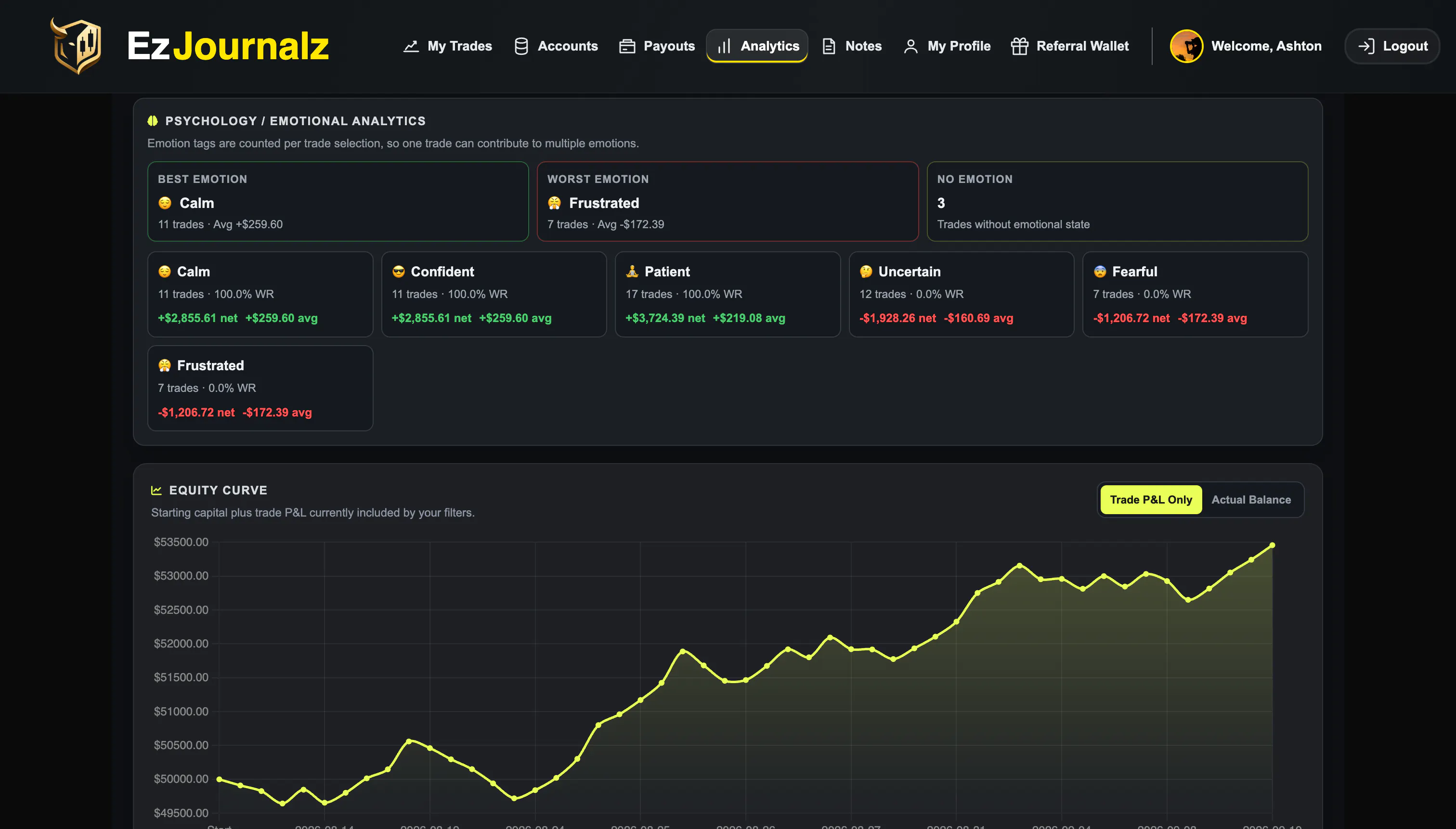The height and width of the screenshot is (829, 1456).
Task: Click the Analytics bar chart icon
Action: [724, 46]
